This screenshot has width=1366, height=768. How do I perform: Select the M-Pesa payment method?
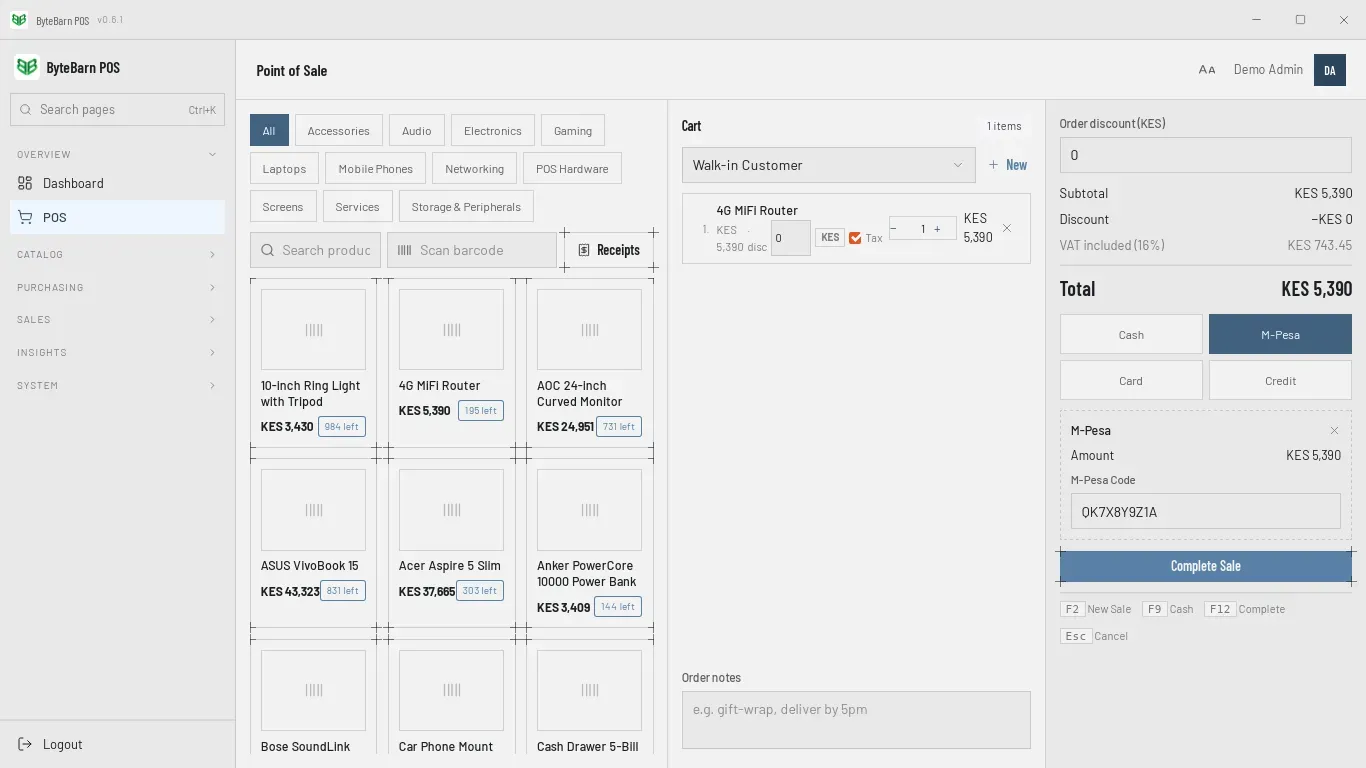coord(1280,335)
